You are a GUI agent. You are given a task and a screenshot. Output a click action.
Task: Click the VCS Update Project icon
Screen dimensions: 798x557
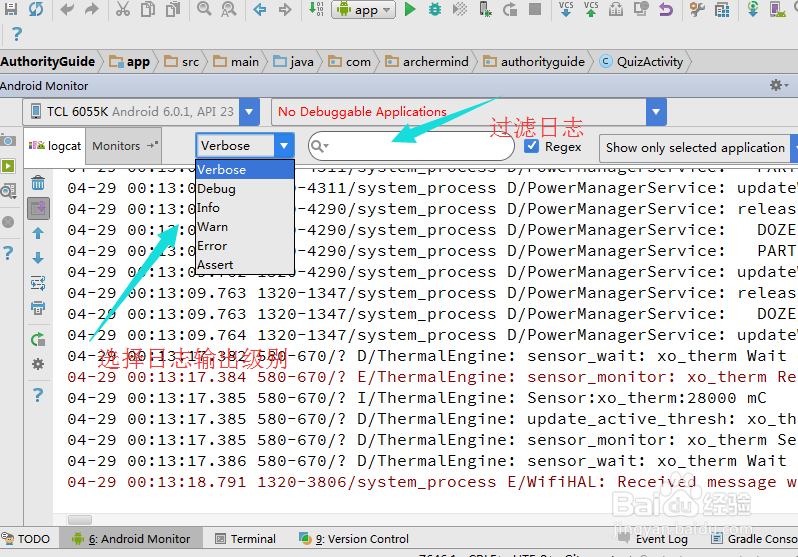(566, 9)
